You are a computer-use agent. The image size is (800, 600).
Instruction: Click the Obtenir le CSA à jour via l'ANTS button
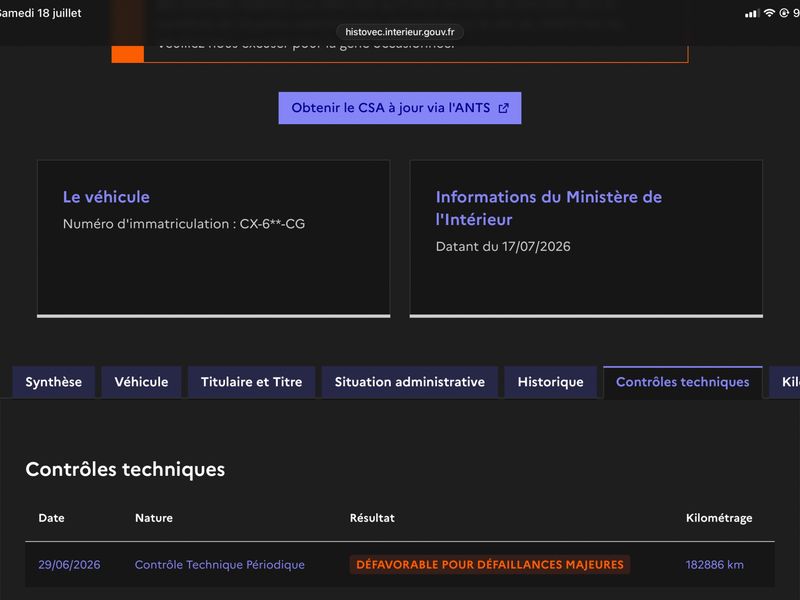(x=399, y=108)
